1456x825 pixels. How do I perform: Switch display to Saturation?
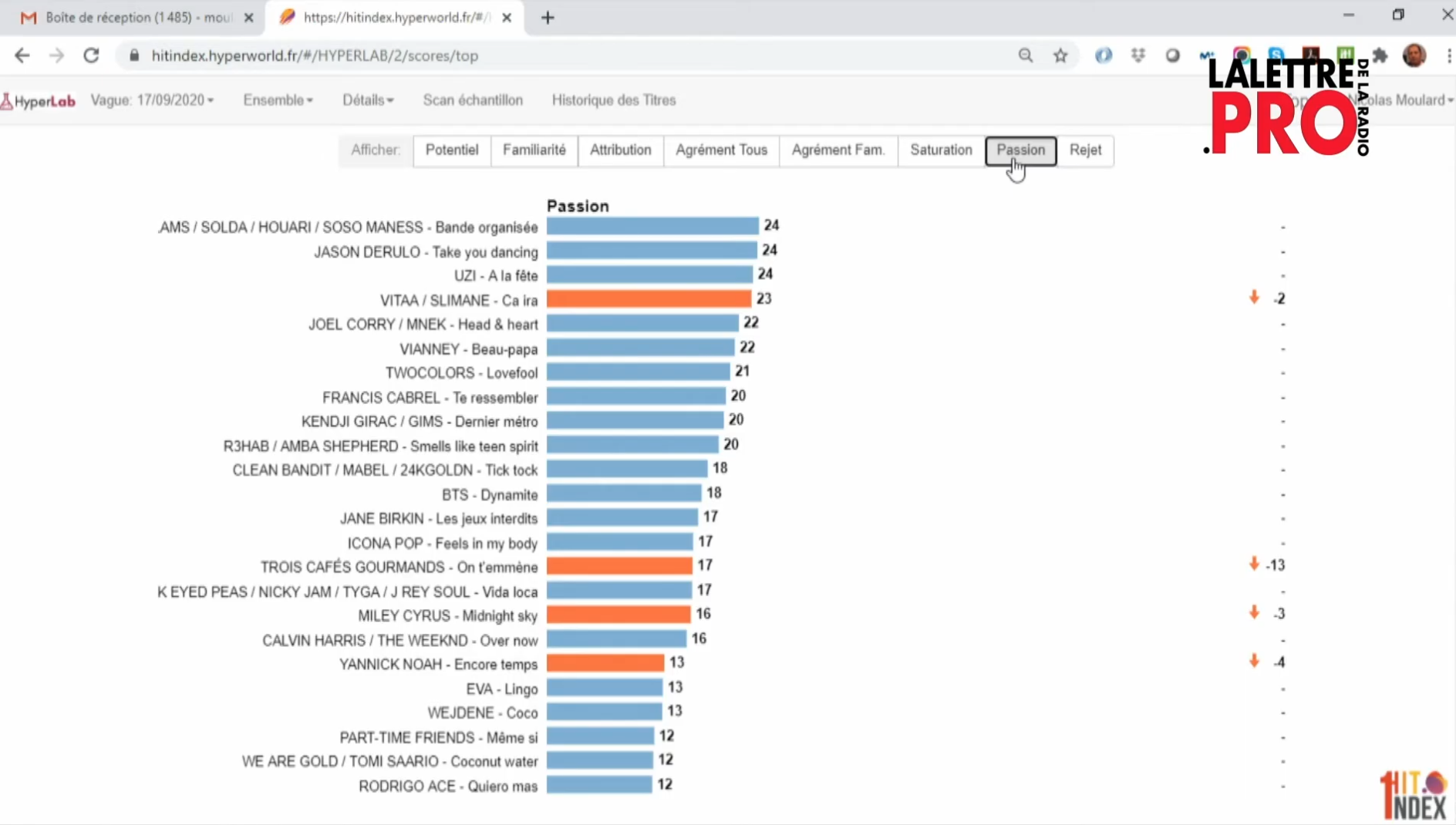pyautogui.click(x=940, y=150)
